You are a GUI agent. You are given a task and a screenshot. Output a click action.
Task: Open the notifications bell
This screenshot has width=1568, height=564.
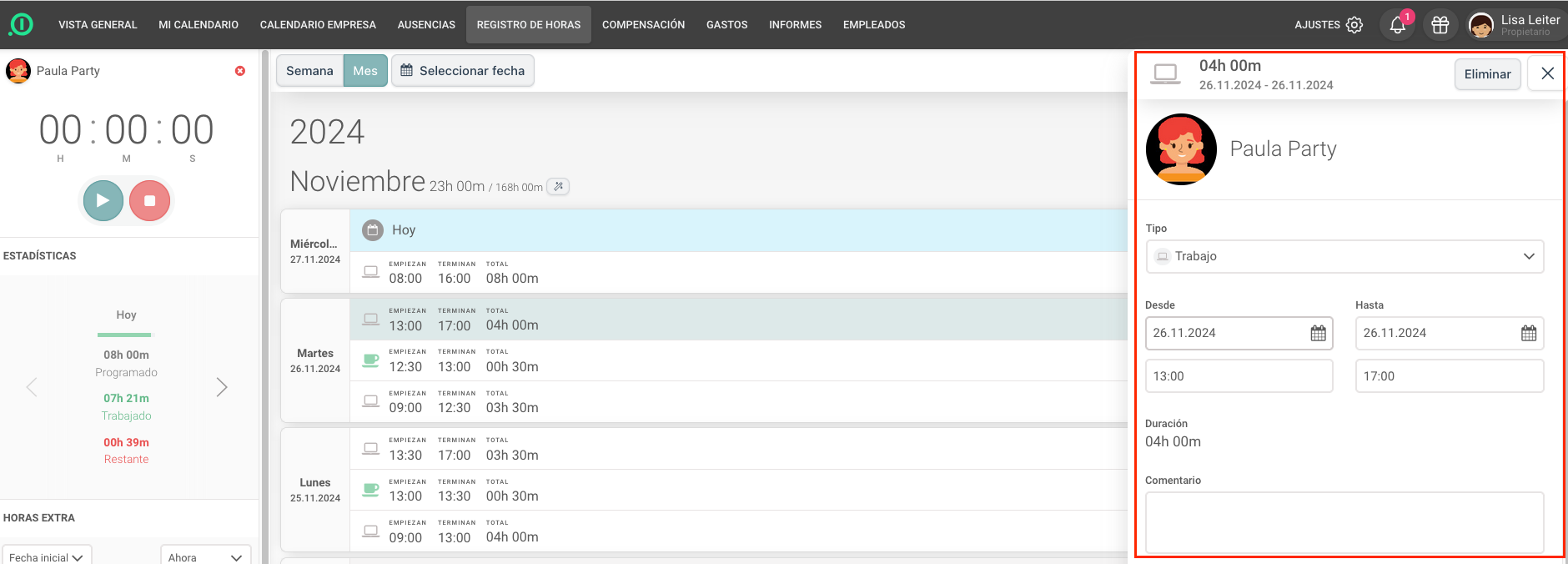coord(1398,25)
